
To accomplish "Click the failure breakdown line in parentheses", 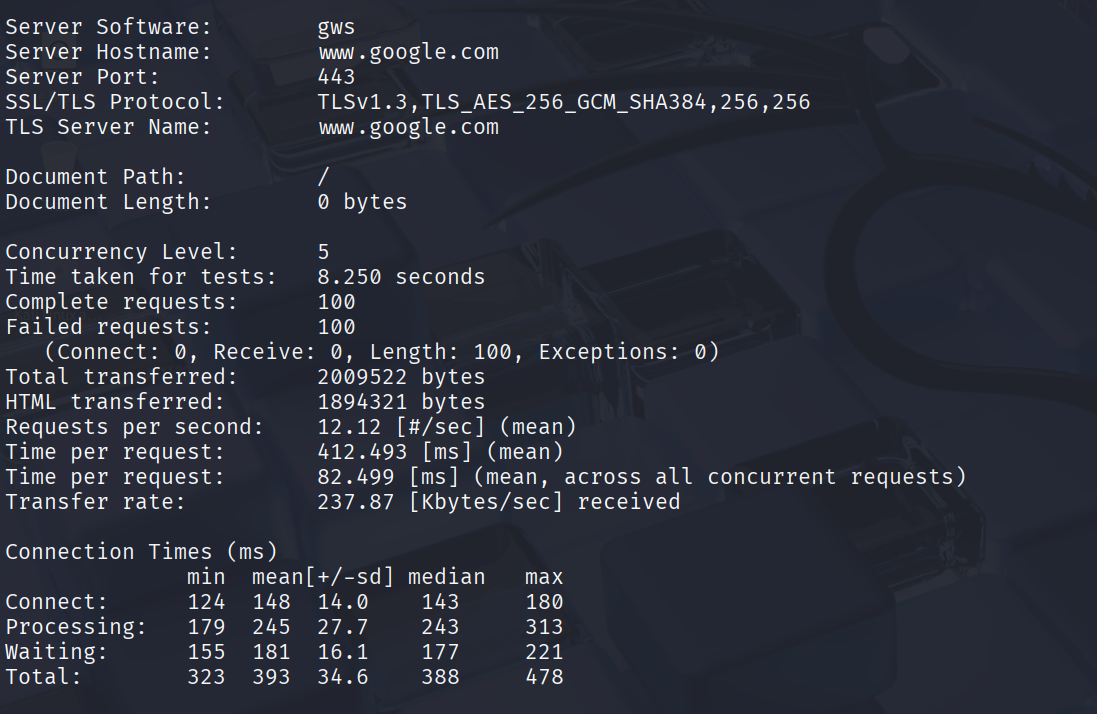I will (382, 352).
